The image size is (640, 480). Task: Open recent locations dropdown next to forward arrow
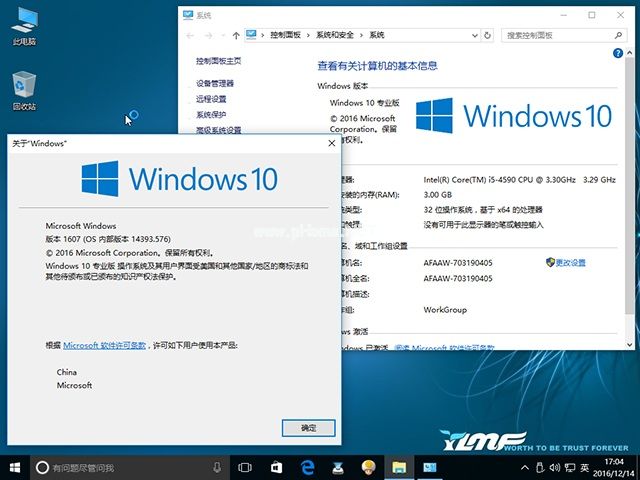pyautogui.click(x=223, y=36)
